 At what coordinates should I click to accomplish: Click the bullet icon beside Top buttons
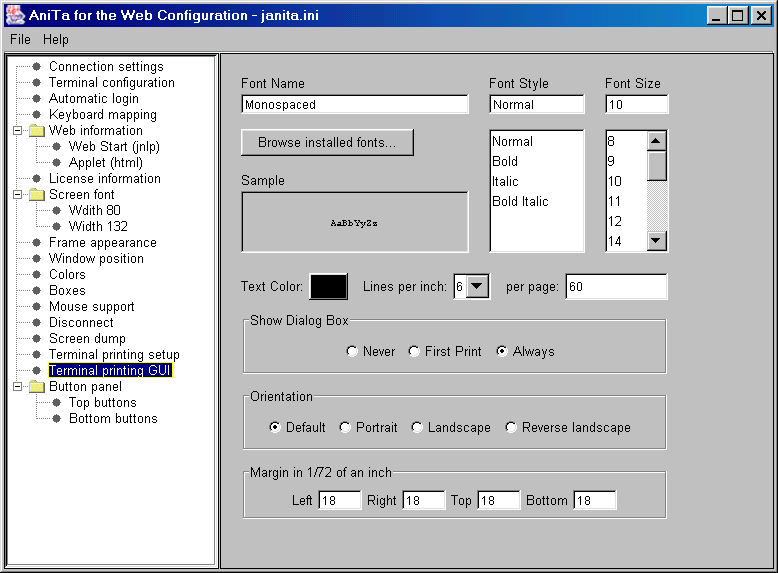tap(57, 403)
